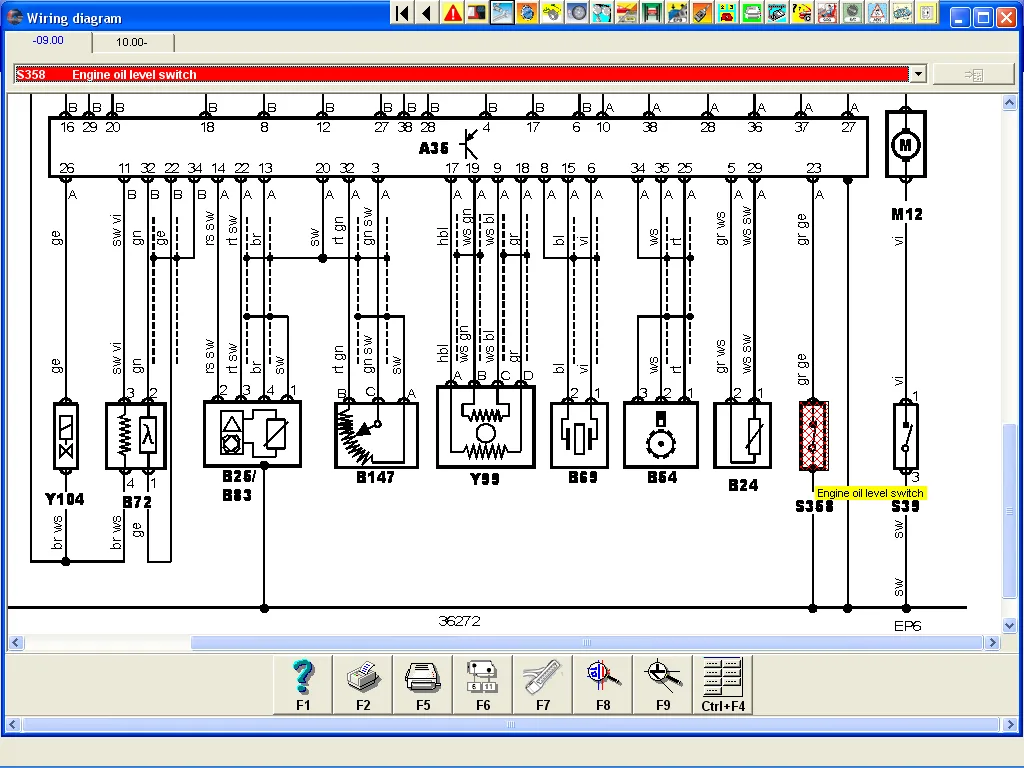Click the diagram vertical scrollbar up arrow

pos(1009,103)
